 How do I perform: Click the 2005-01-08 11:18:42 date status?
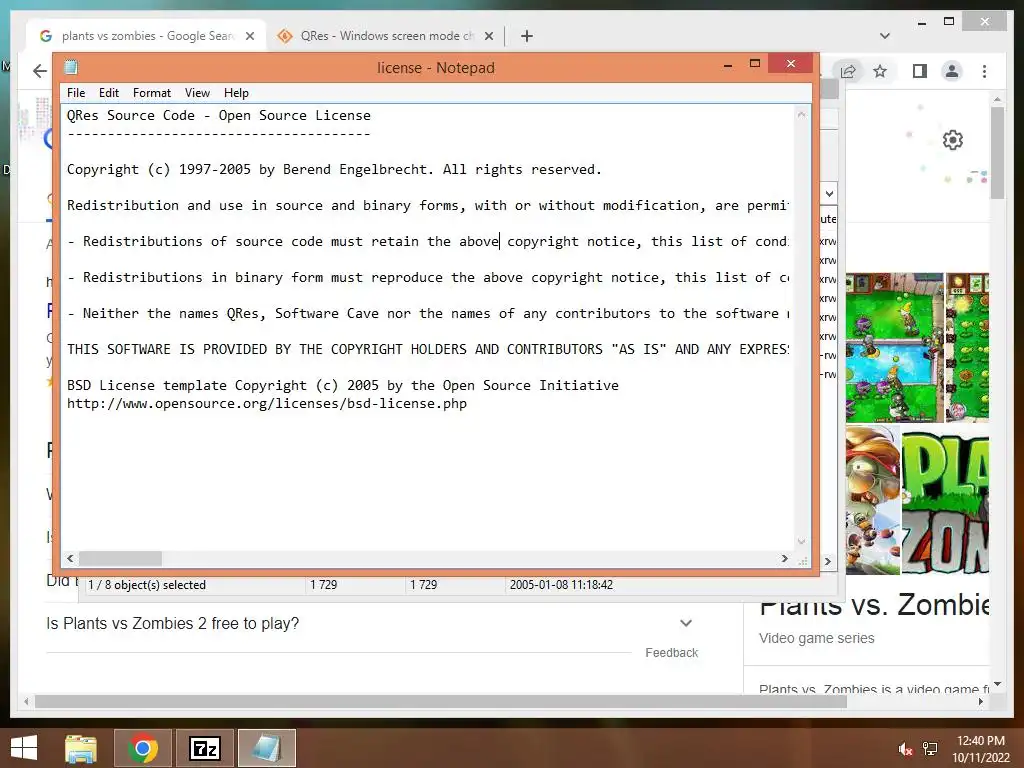562,585
